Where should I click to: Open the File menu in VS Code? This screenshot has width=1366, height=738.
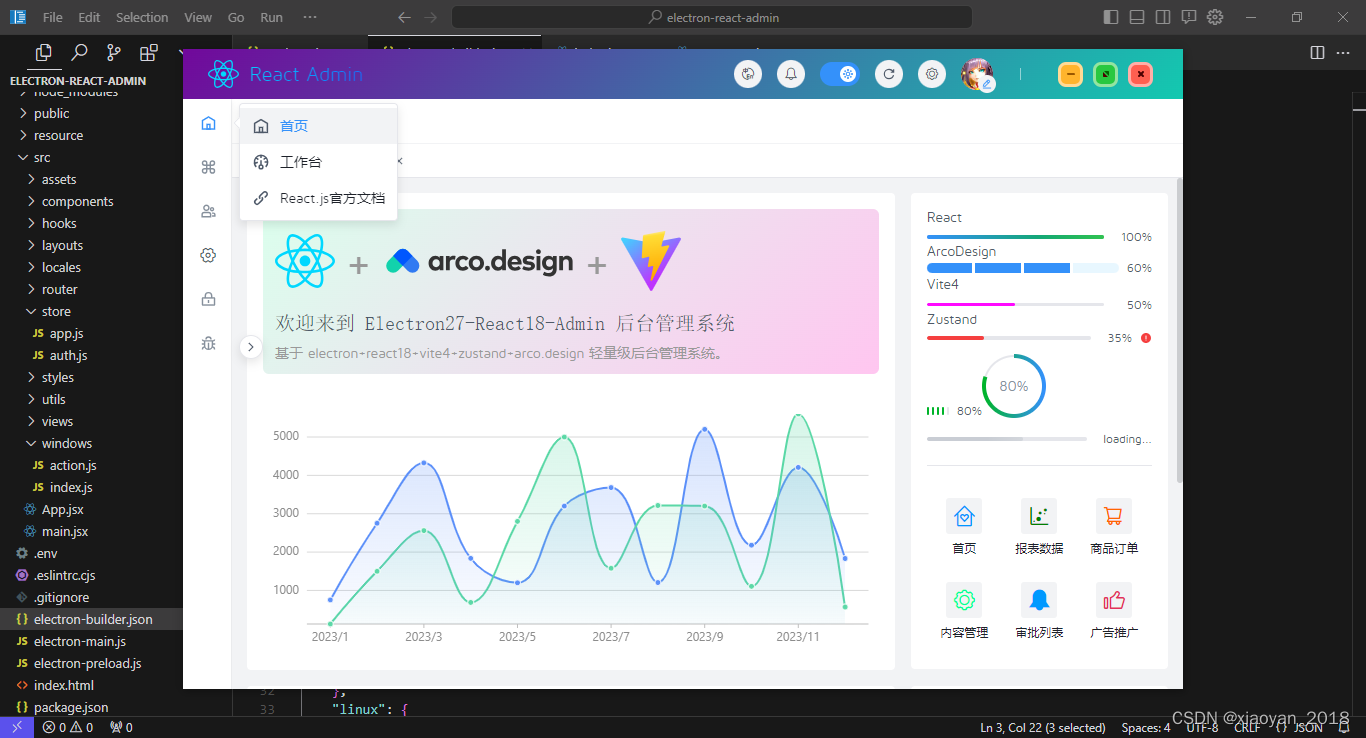[x=52, y=17]
